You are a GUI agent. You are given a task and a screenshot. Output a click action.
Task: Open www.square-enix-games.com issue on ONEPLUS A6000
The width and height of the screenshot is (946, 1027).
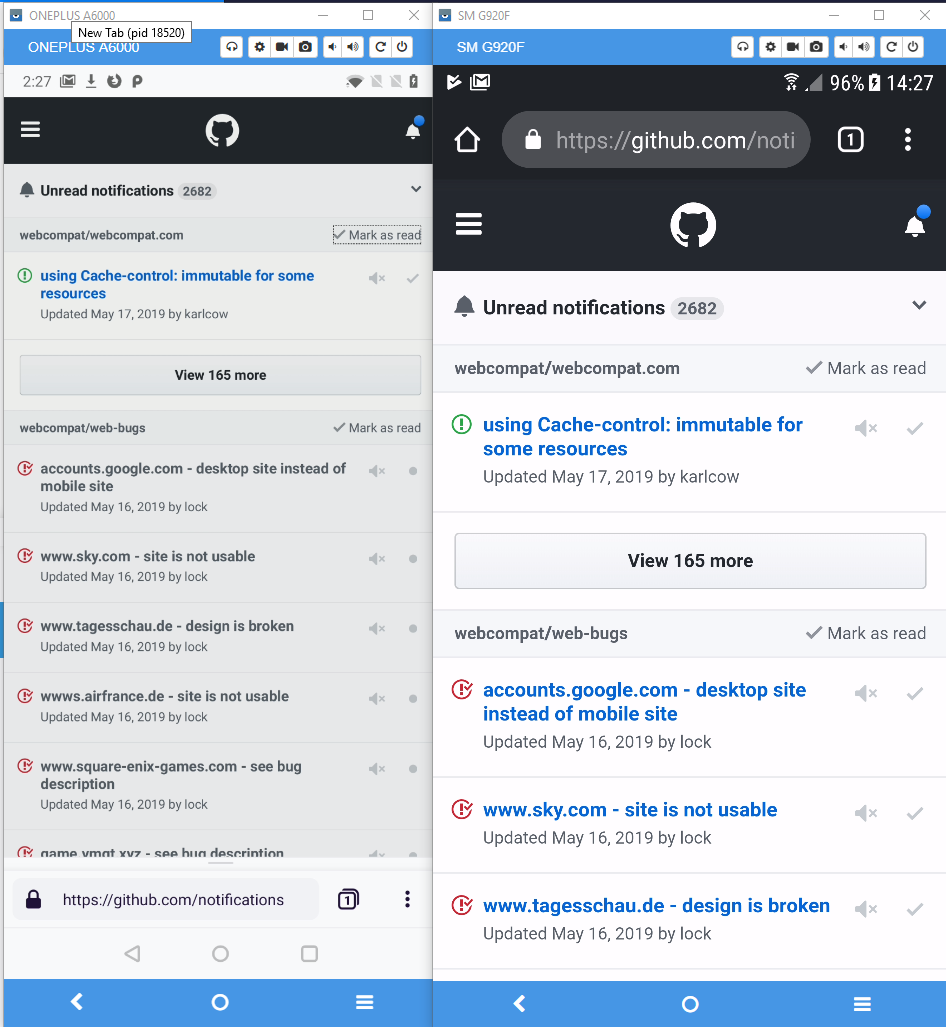point(171,775)
